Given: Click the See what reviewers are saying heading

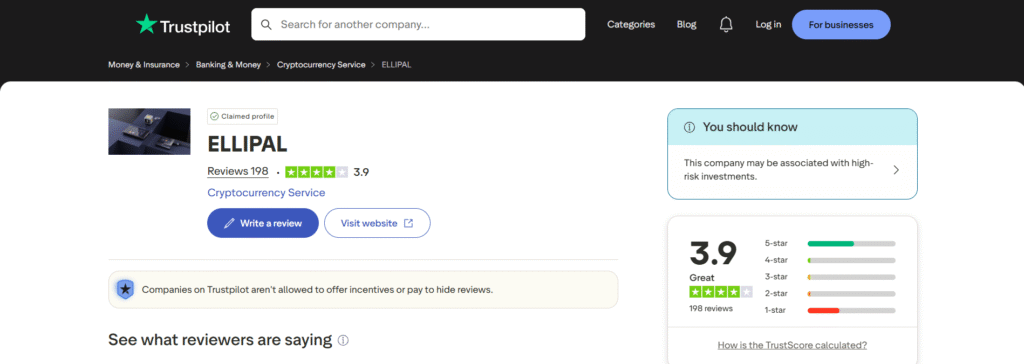Looking at the screenshot, I should [220, 340].
